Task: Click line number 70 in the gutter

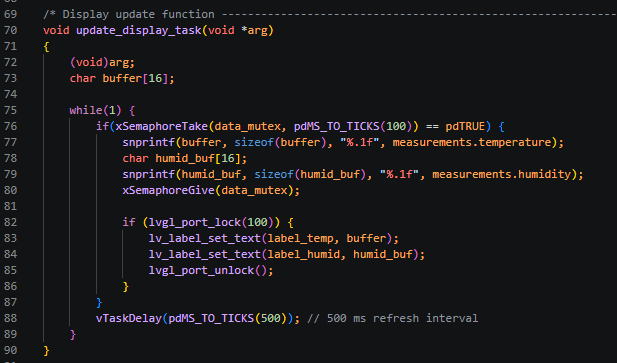Action: (10, 30)
